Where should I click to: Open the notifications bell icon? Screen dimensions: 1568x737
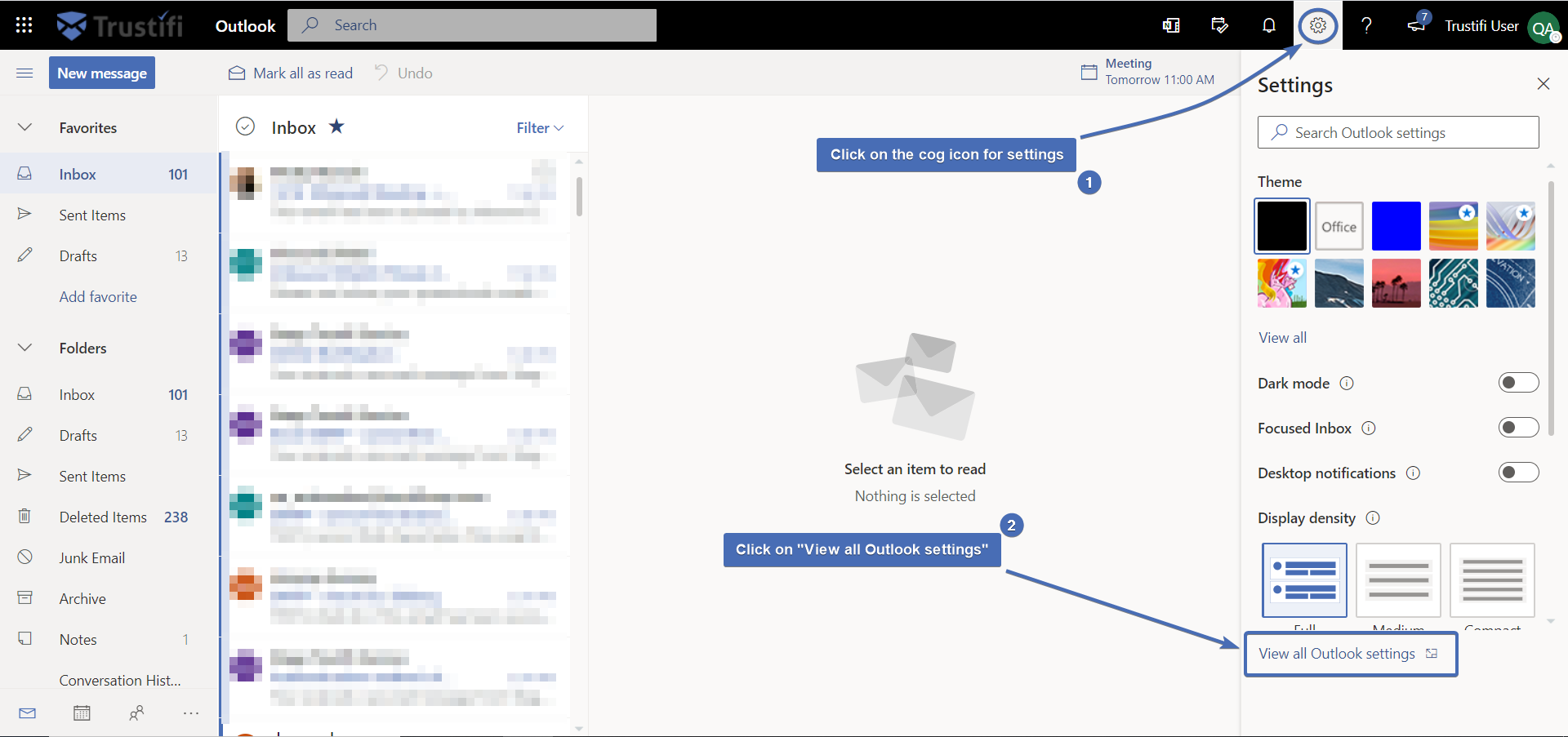1268,25
